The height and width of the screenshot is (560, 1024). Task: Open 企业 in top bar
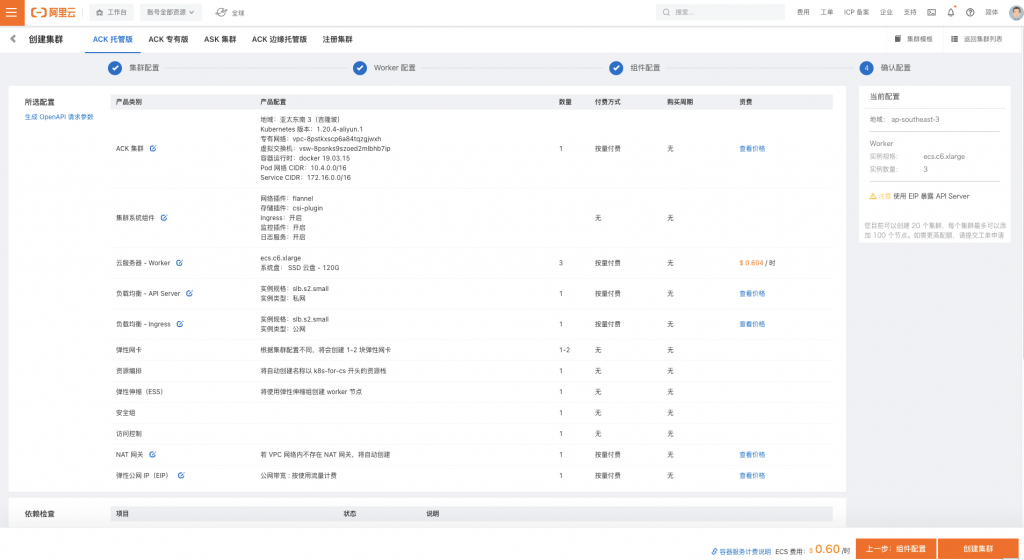[x=886, y=12]
